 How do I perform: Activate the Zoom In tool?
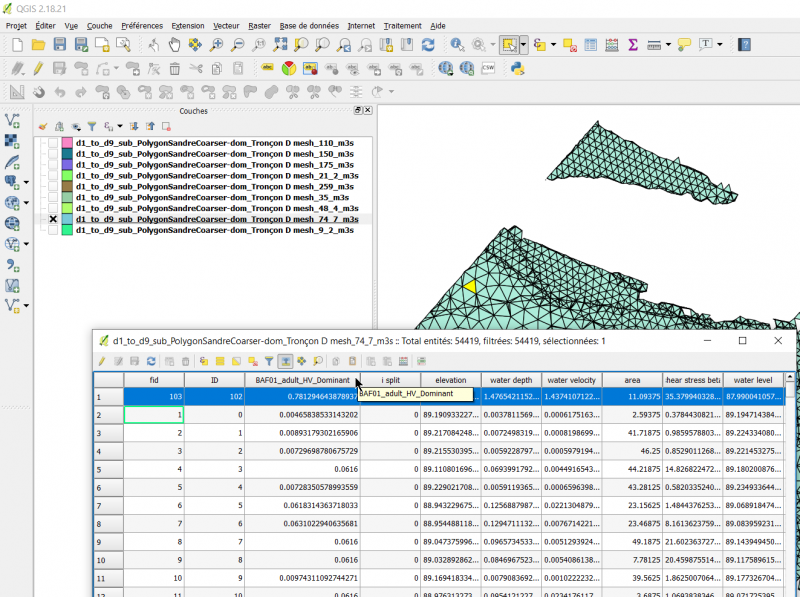point(216,44)
